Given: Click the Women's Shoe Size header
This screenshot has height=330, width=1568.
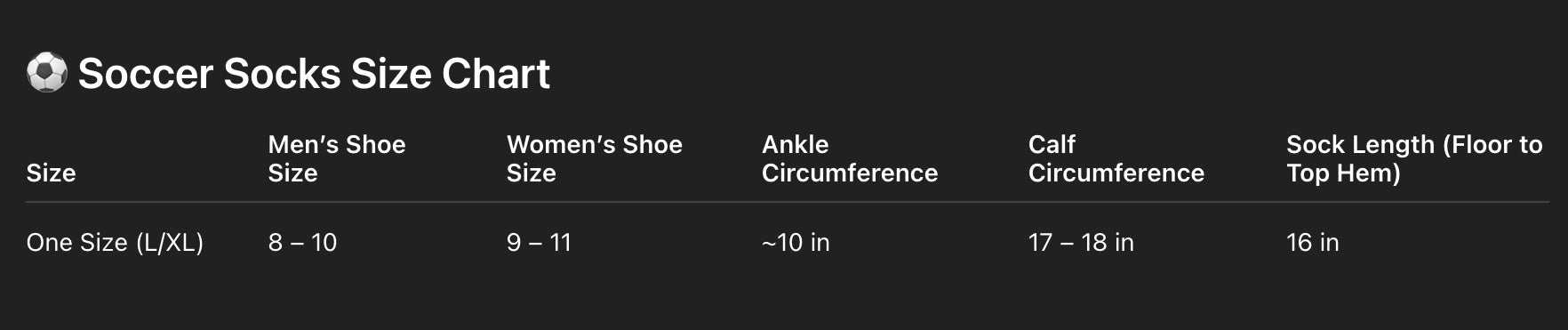Looking at the screenshot, I should [594, 158].
